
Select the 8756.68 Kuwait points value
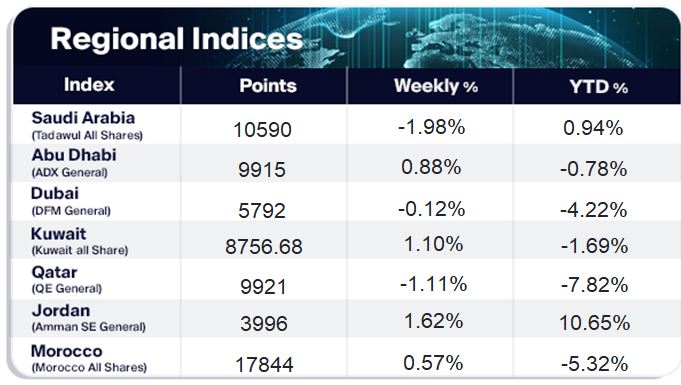point(264,247)
